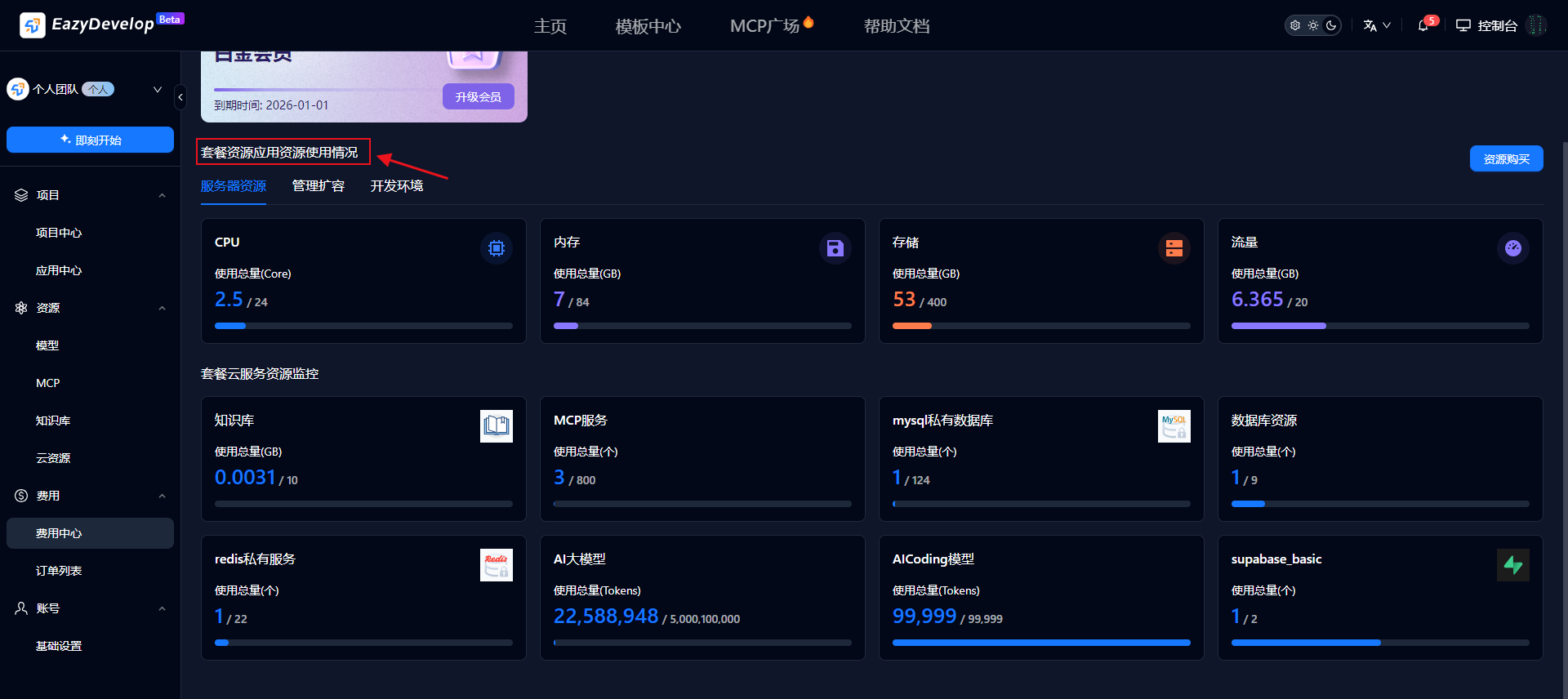This screenshot has width=1568, height=699.
Task: Switch to dark theme moon option
Action: (x=1331, y=25)
